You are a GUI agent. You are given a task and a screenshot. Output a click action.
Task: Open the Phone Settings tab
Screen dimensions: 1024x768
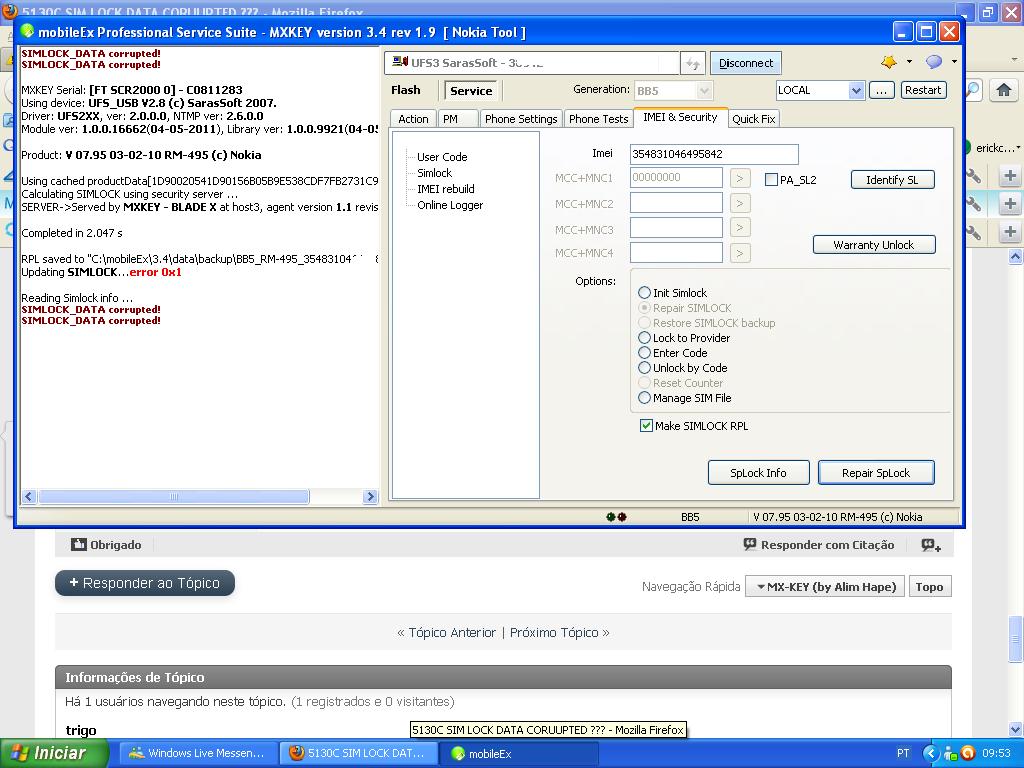(521, 119)
